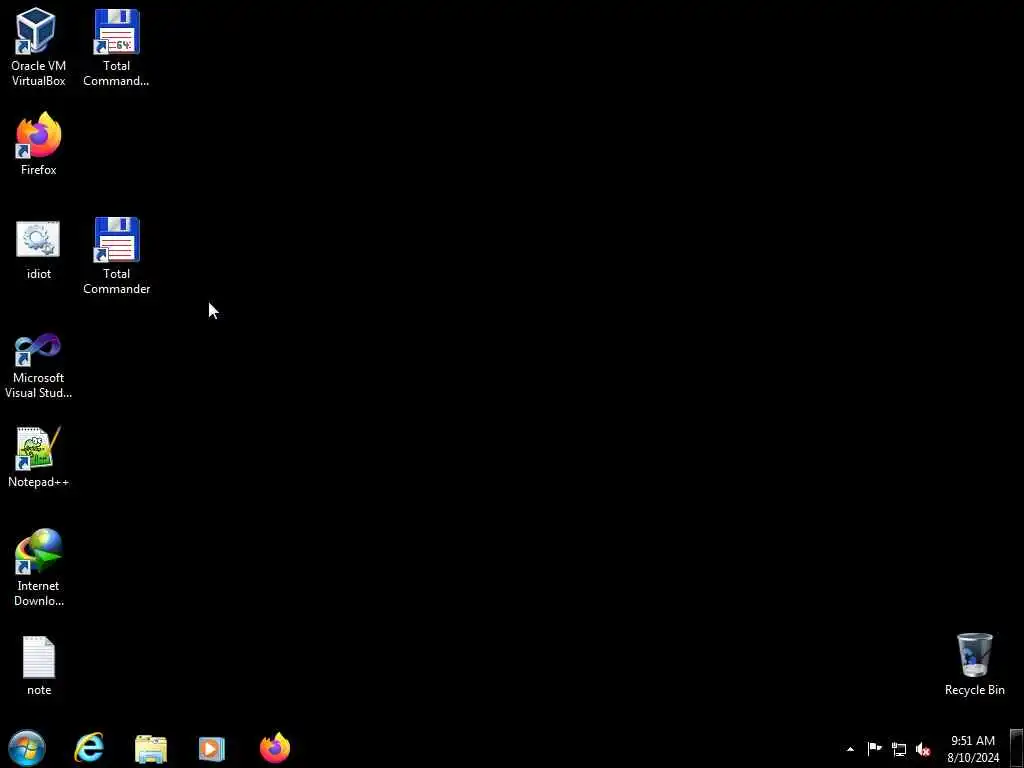
Task: Open the clock showing 9:51 AM
Action: point(973,749)
